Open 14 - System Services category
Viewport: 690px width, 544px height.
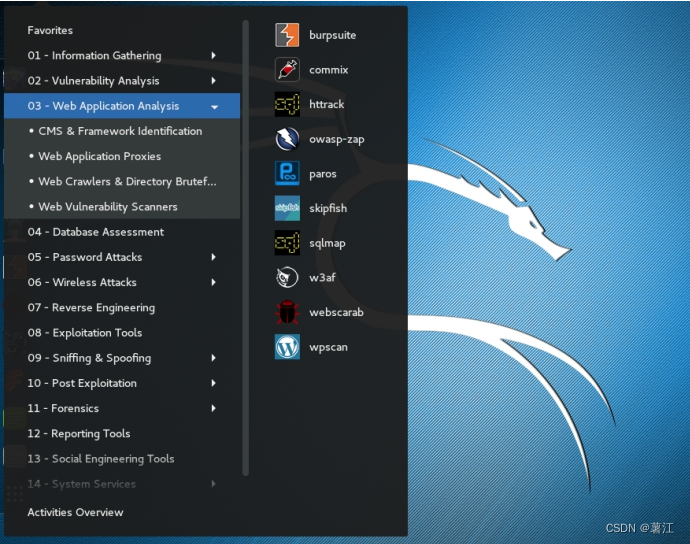[122, 484]
